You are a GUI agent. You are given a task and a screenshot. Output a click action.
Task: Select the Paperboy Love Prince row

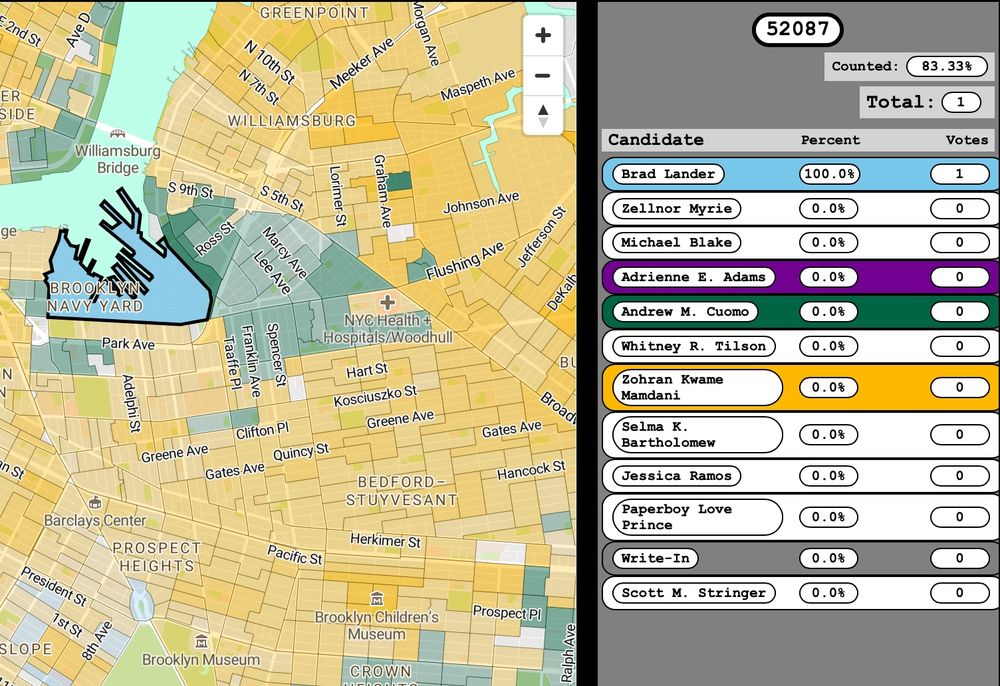800,517
